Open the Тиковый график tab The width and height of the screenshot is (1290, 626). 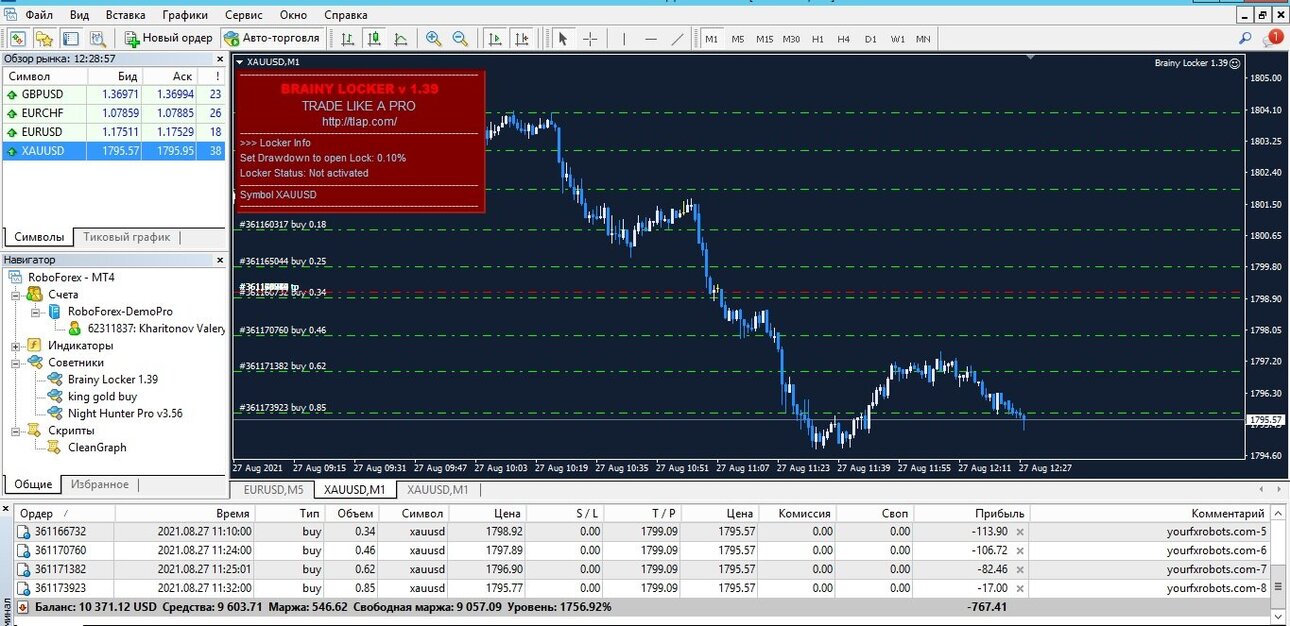(127, 237)
